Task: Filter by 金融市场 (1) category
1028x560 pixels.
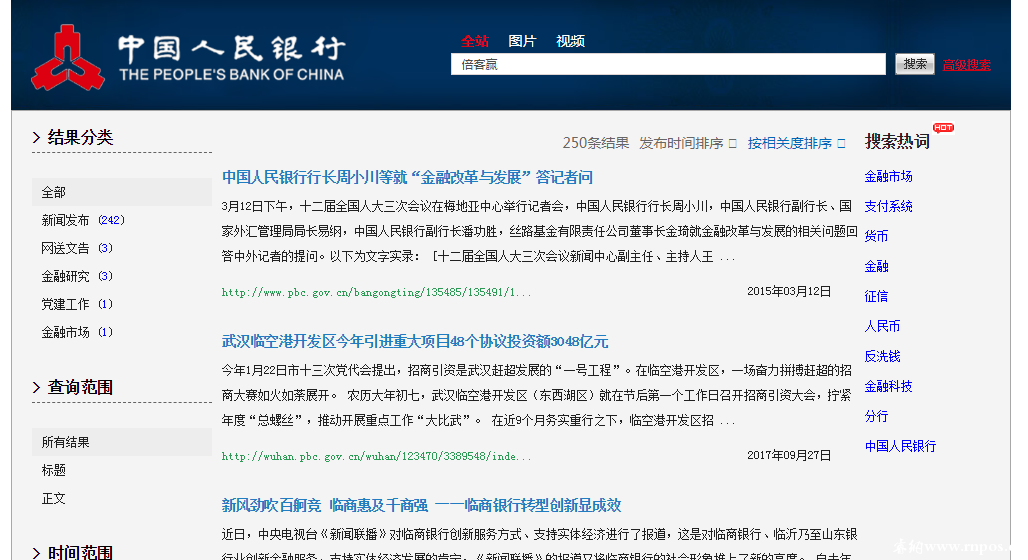Action: pos(77,332)
